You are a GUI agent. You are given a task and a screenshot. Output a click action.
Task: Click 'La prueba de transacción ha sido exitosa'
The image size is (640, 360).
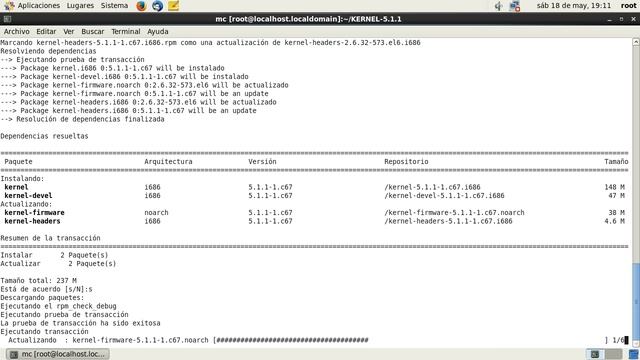click(x=80, y=323)
